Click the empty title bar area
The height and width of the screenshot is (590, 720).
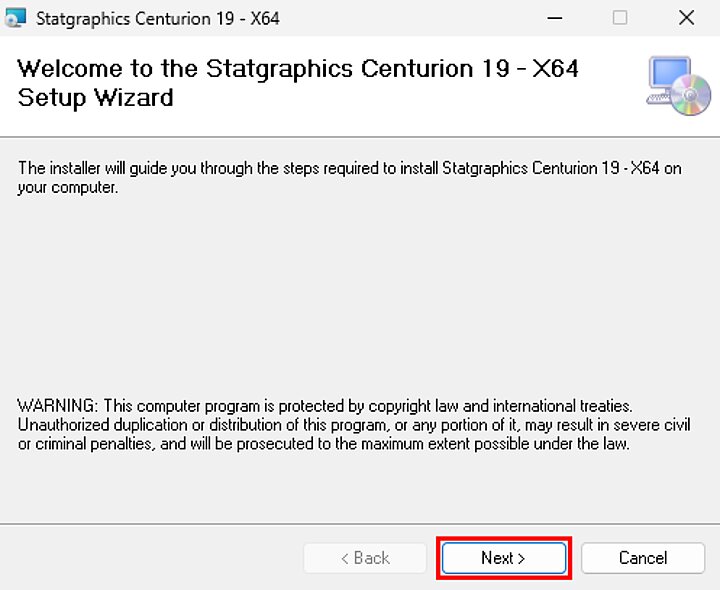(x=400, y=18)
